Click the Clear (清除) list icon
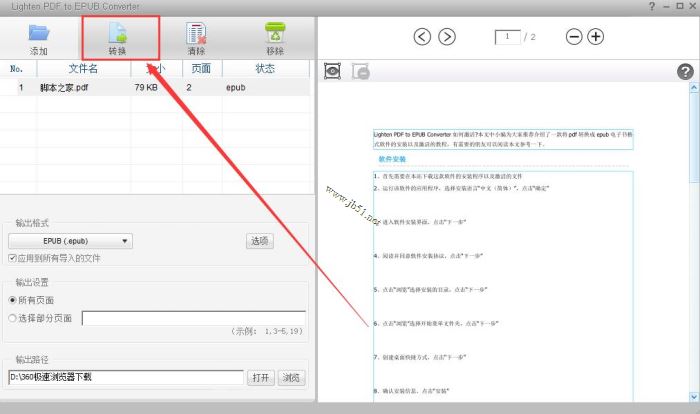Image resolution: width=700 pixels, height=414 pixels. [196, 33]
